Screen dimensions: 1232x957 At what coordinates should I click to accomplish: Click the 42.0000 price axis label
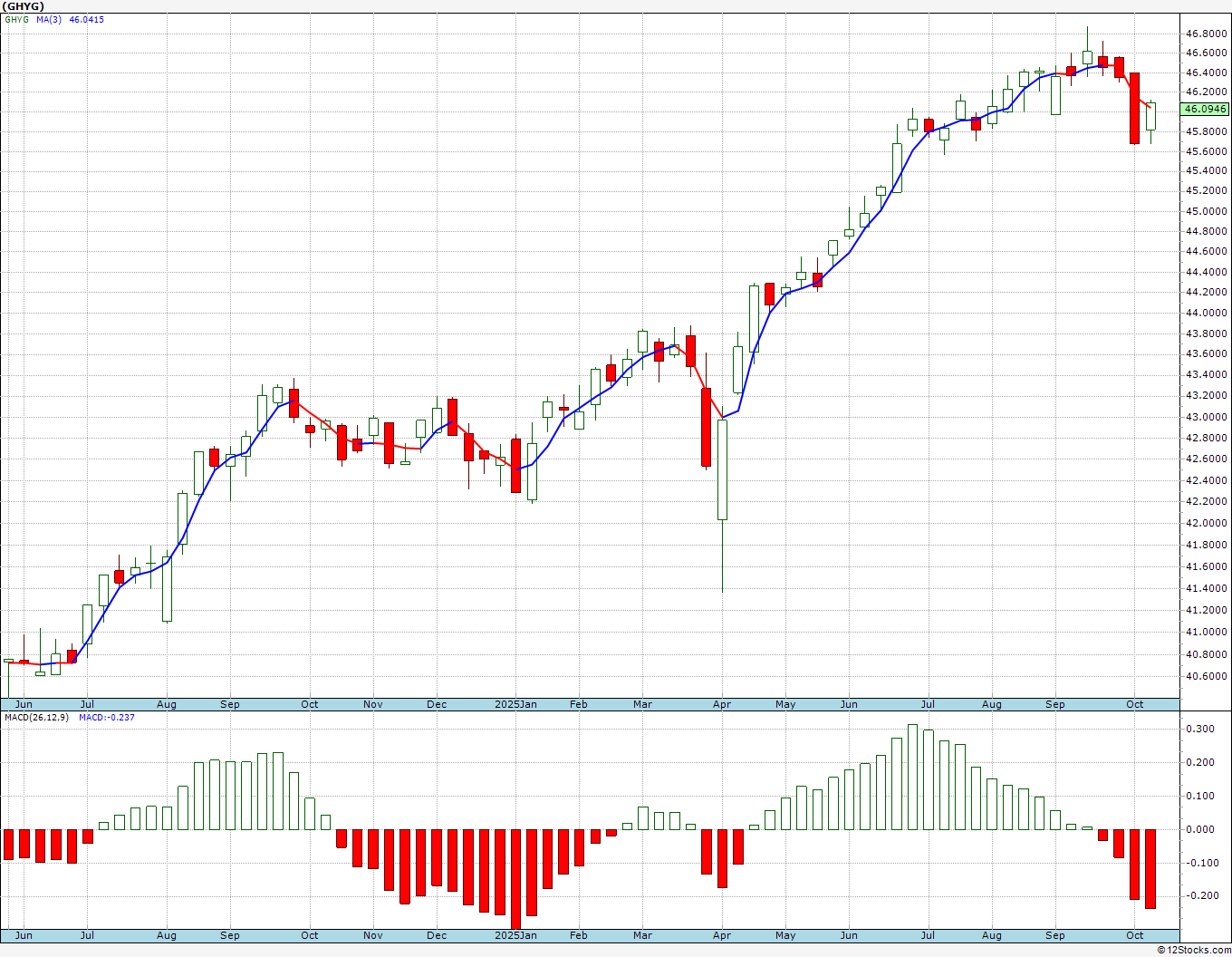pyautogui.click(x=1208, y=523)
